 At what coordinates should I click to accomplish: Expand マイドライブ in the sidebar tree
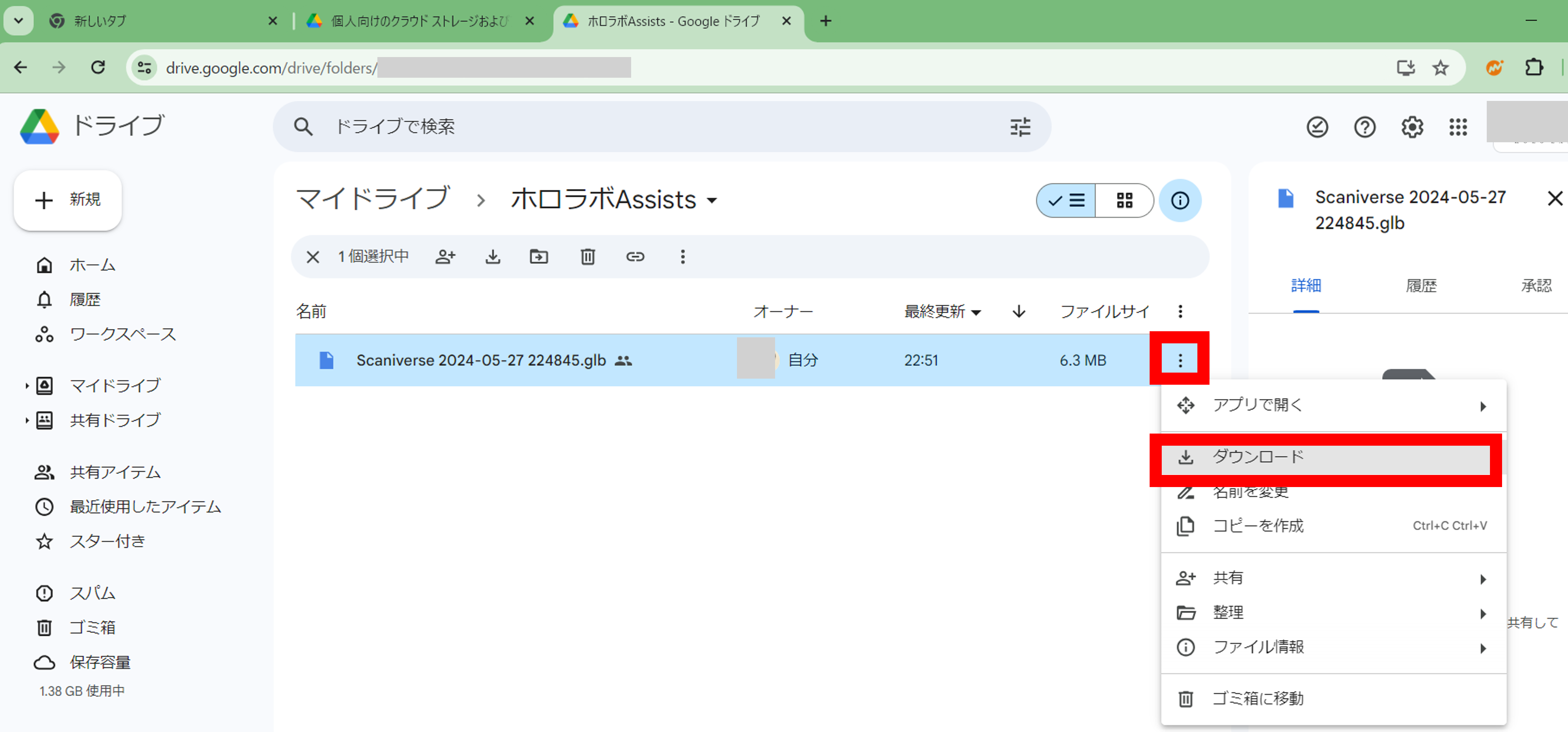[x=27, y=385]
